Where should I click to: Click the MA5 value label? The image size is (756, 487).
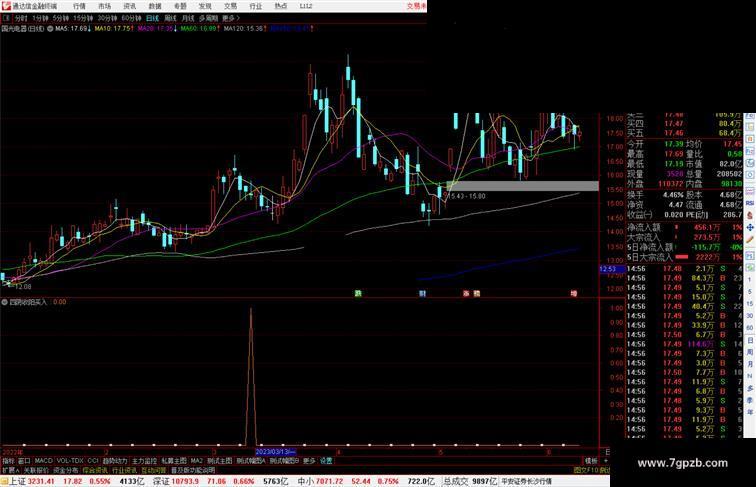pyautogui.click(x=72, y=29)
